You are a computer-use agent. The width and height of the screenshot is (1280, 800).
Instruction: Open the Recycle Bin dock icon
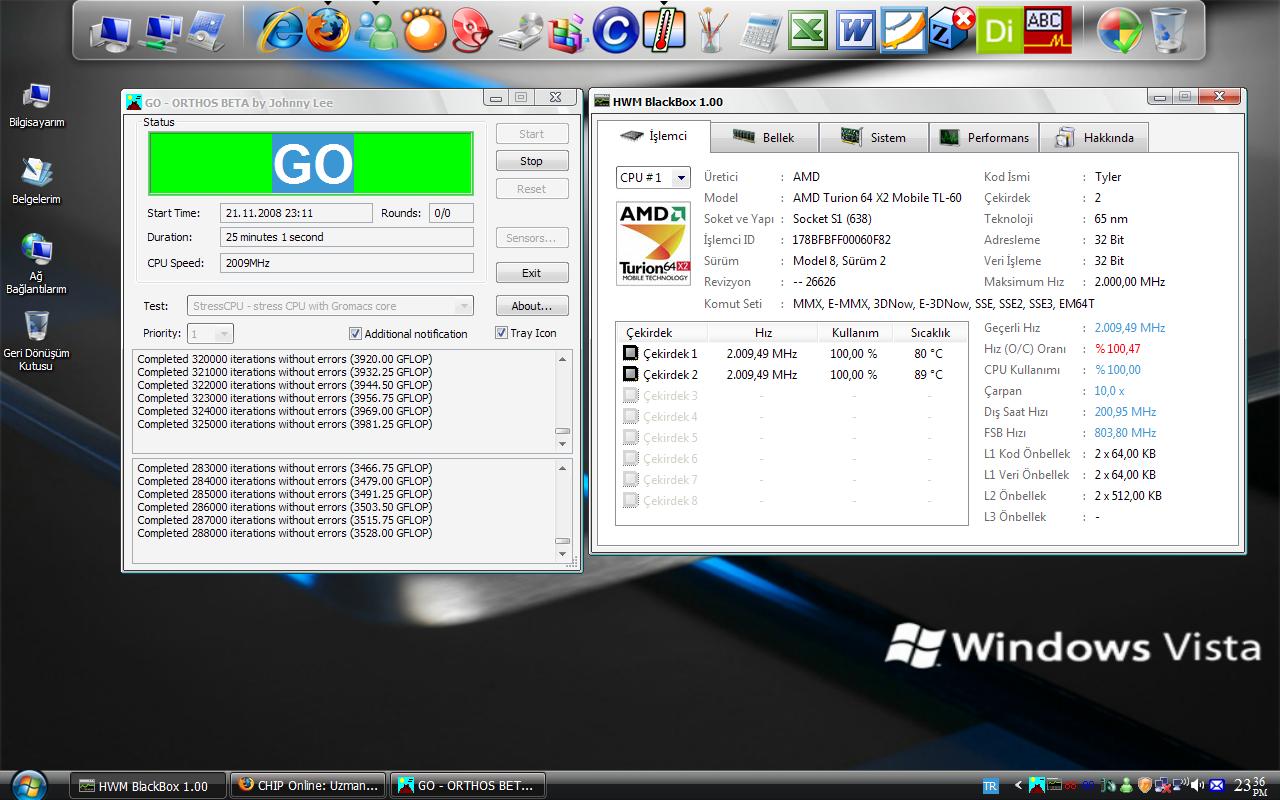click(1168, 30)
